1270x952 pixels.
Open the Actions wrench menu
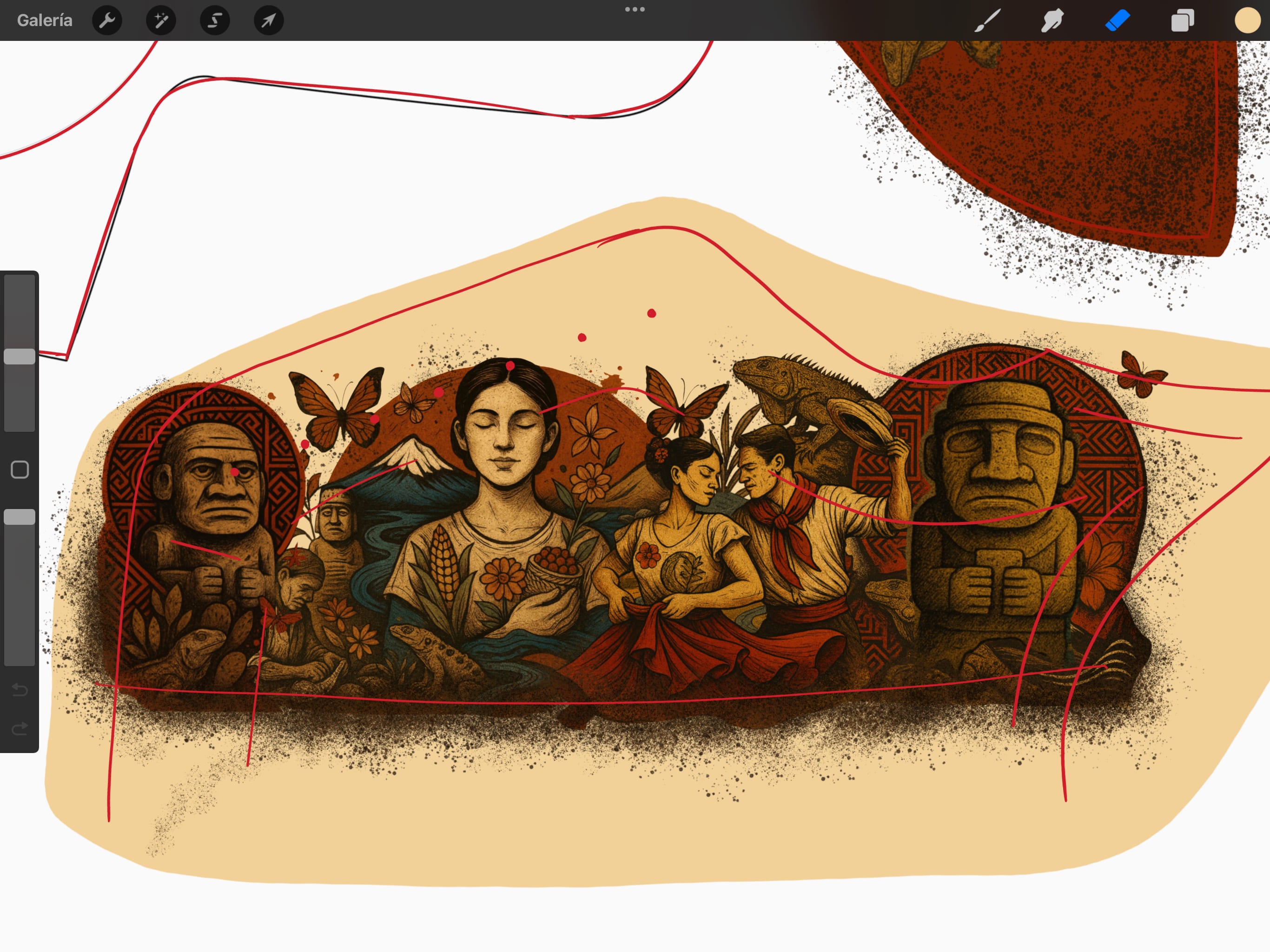coord(107,20)
